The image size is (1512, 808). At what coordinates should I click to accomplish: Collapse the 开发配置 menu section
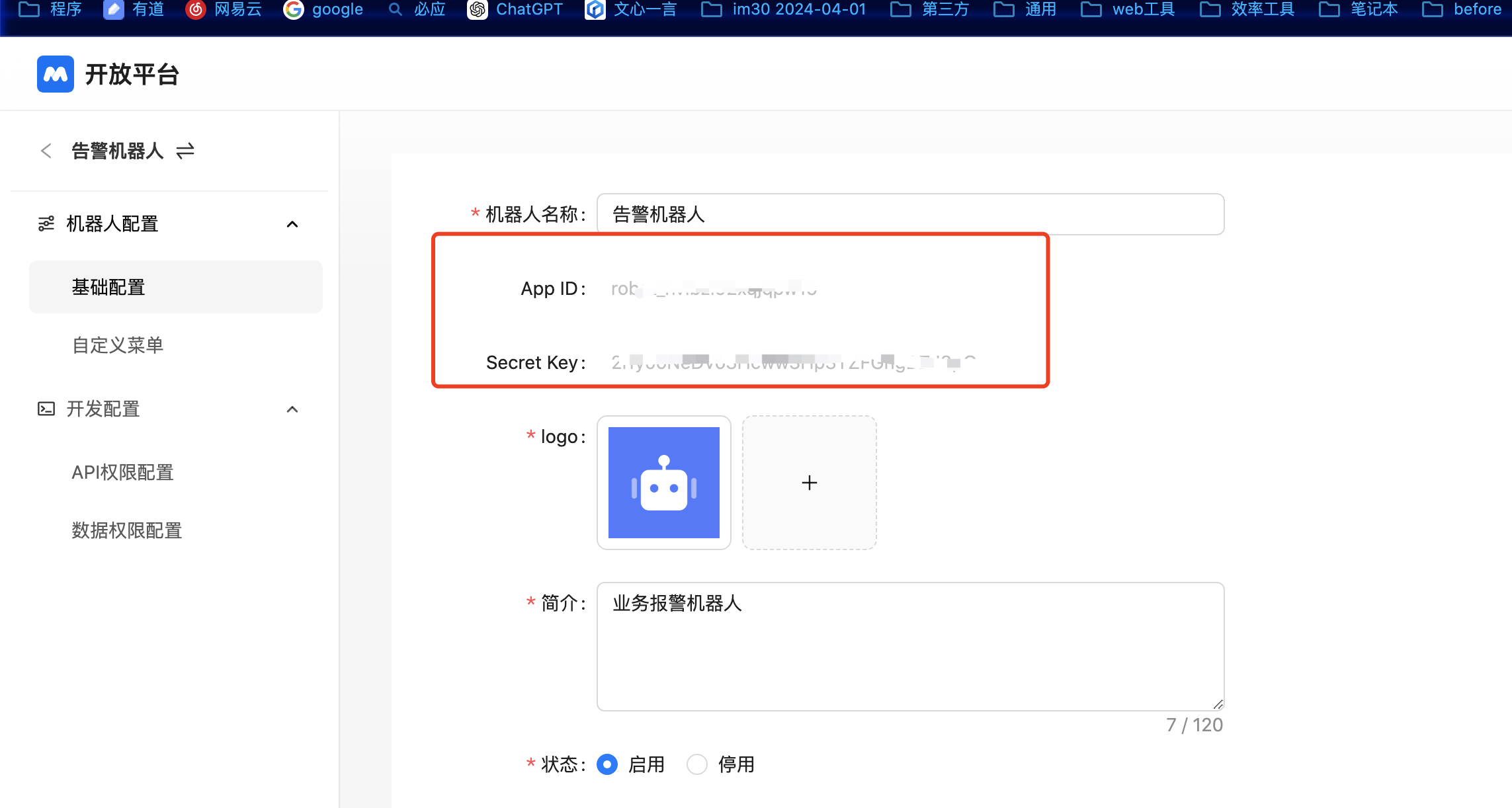[x=292, y=409]
